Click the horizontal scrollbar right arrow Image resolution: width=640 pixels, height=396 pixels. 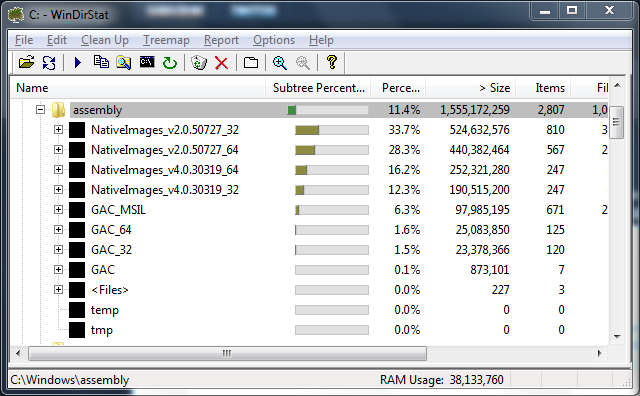coord(599,353)
